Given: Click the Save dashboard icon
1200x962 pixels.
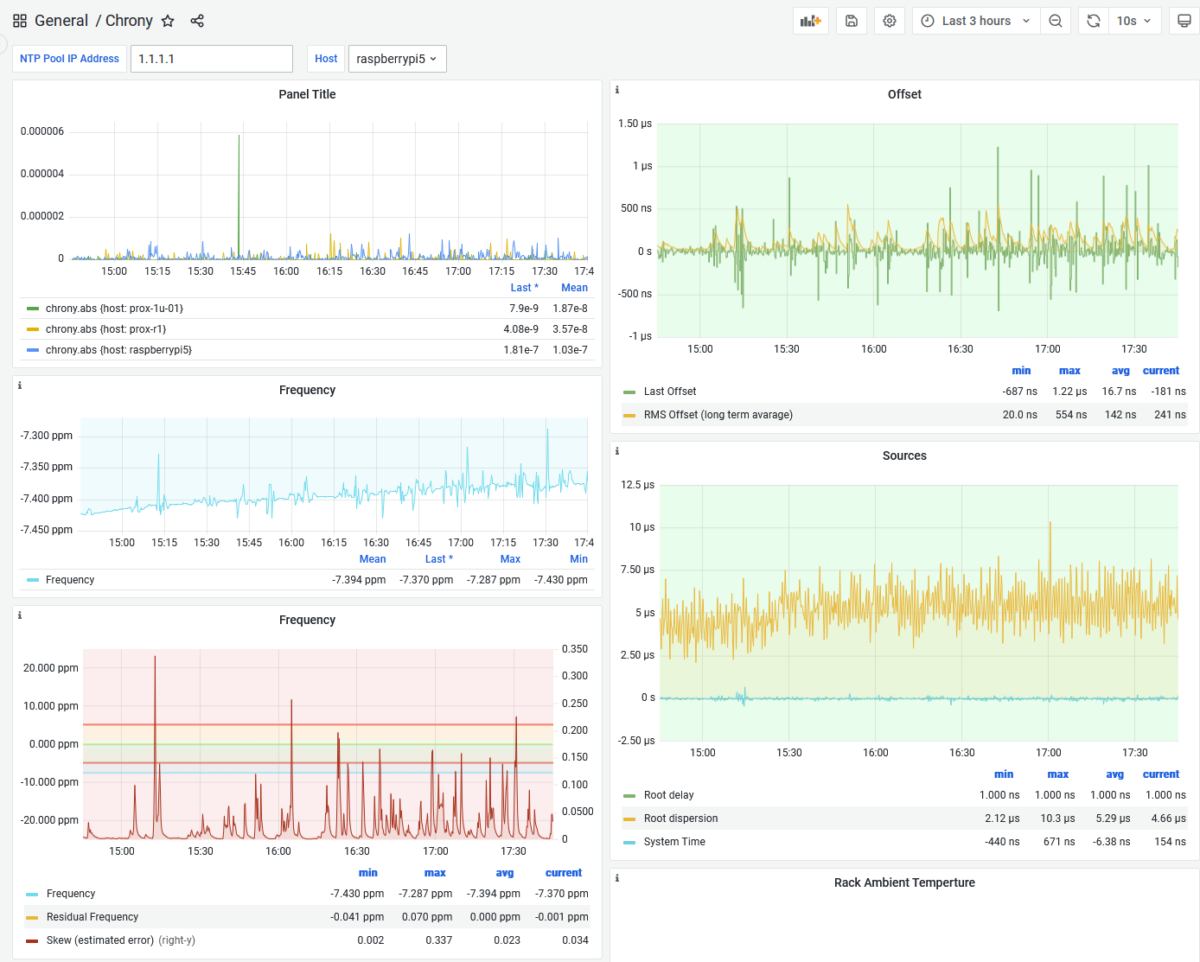Looking at the screenshot, I should pos(851,20).
